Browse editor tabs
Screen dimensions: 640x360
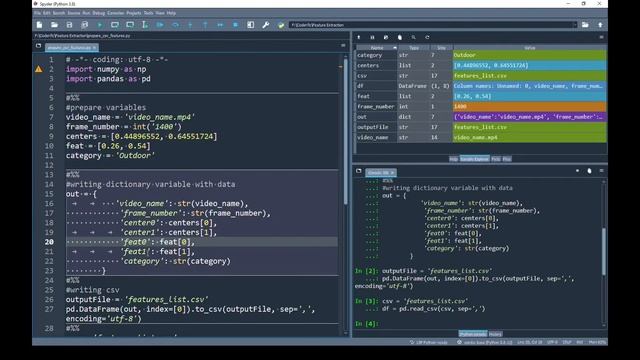38,46
